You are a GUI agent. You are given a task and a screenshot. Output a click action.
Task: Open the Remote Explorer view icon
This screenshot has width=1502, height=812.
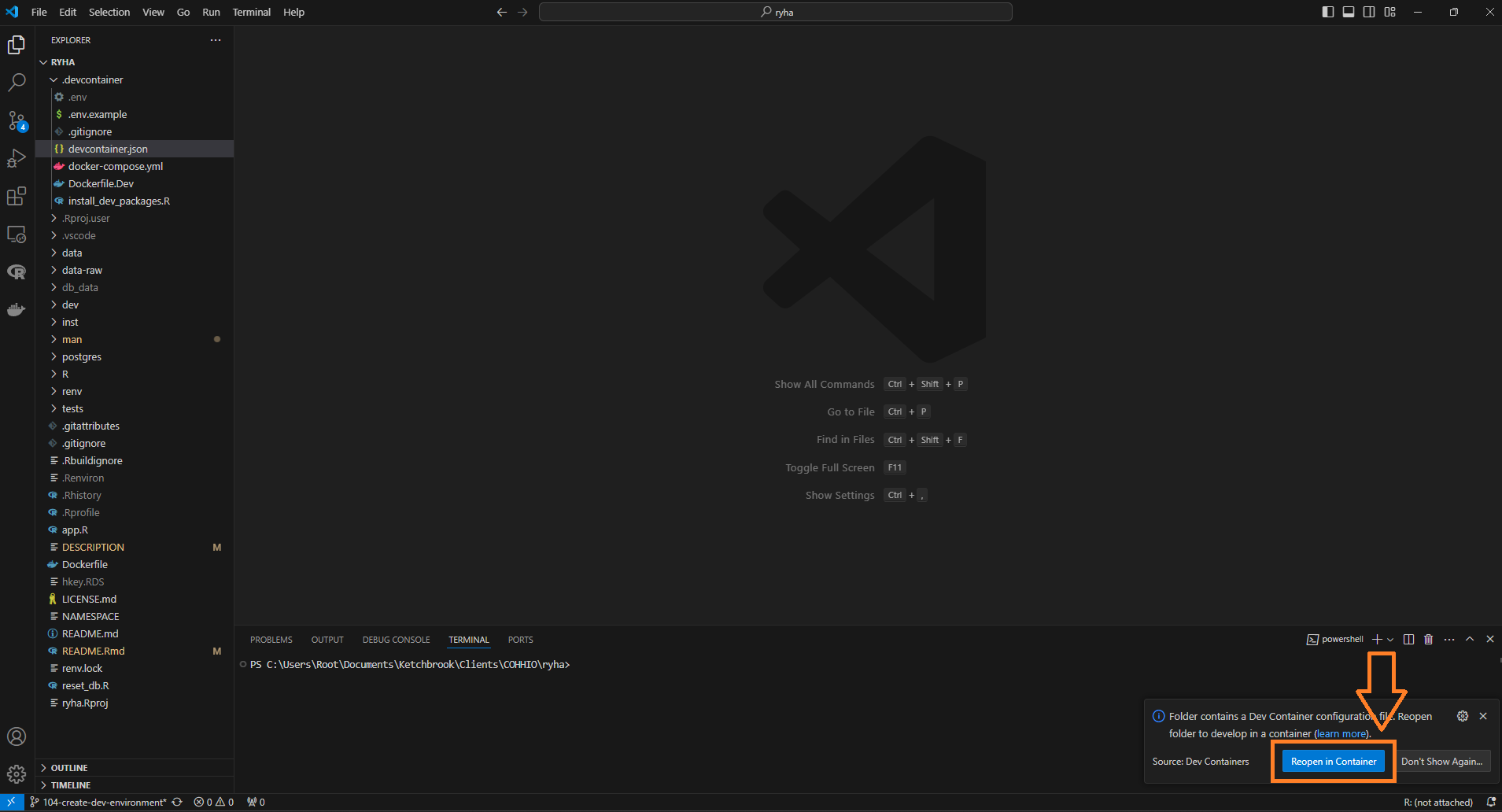click(x=17, y=234)
